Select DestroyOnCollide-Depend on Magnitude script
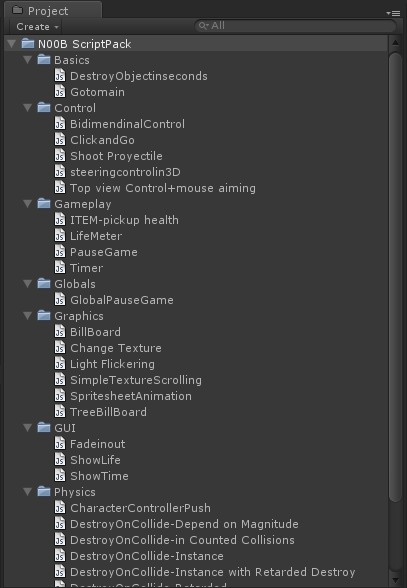407x588 pixels. [x=184, y=524]
